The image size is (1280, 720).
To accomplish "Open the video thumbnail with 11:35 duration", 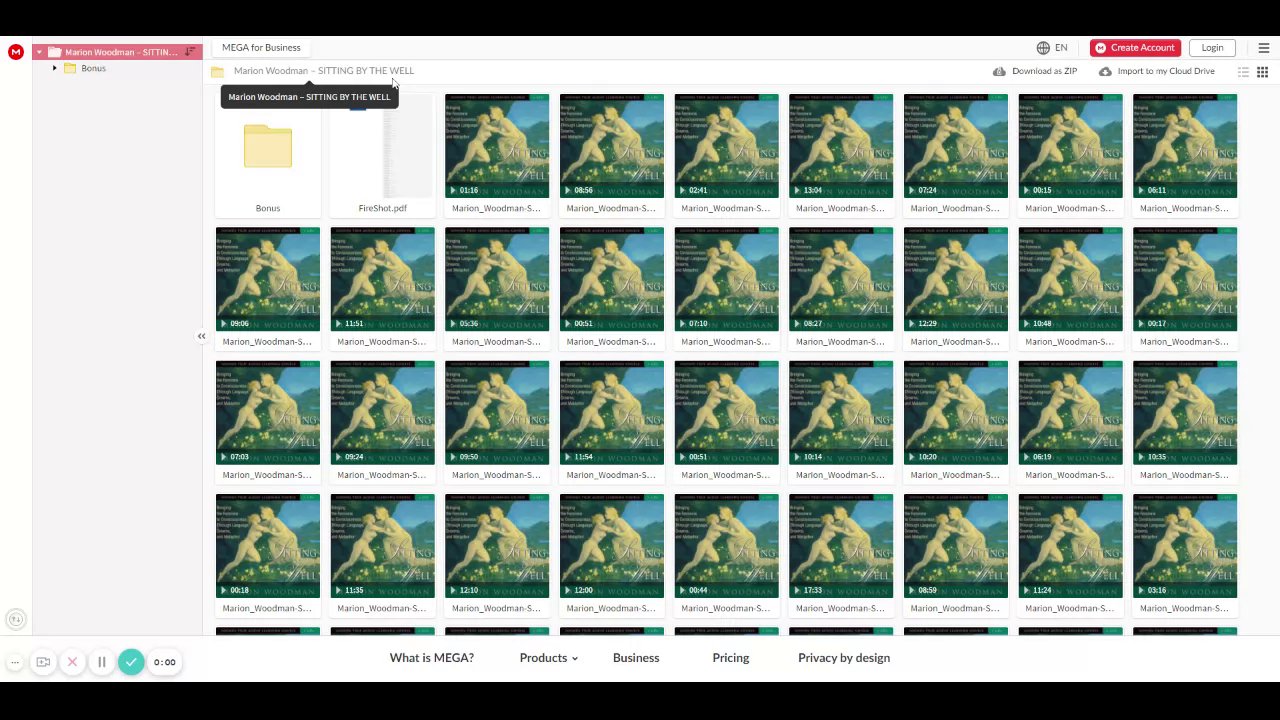I will coord(383,553).
